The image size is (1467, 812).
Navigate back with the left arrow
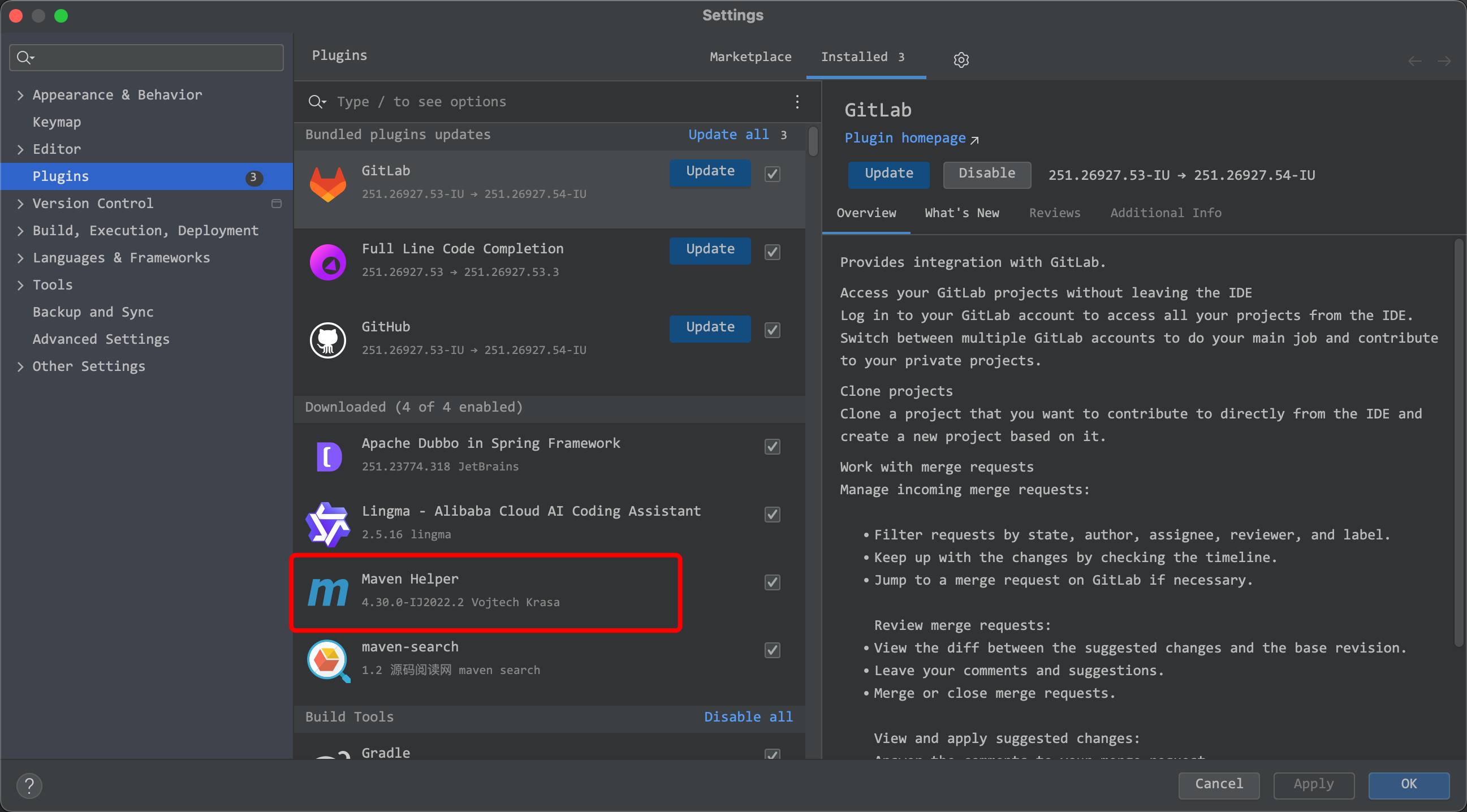(1414, 61)
